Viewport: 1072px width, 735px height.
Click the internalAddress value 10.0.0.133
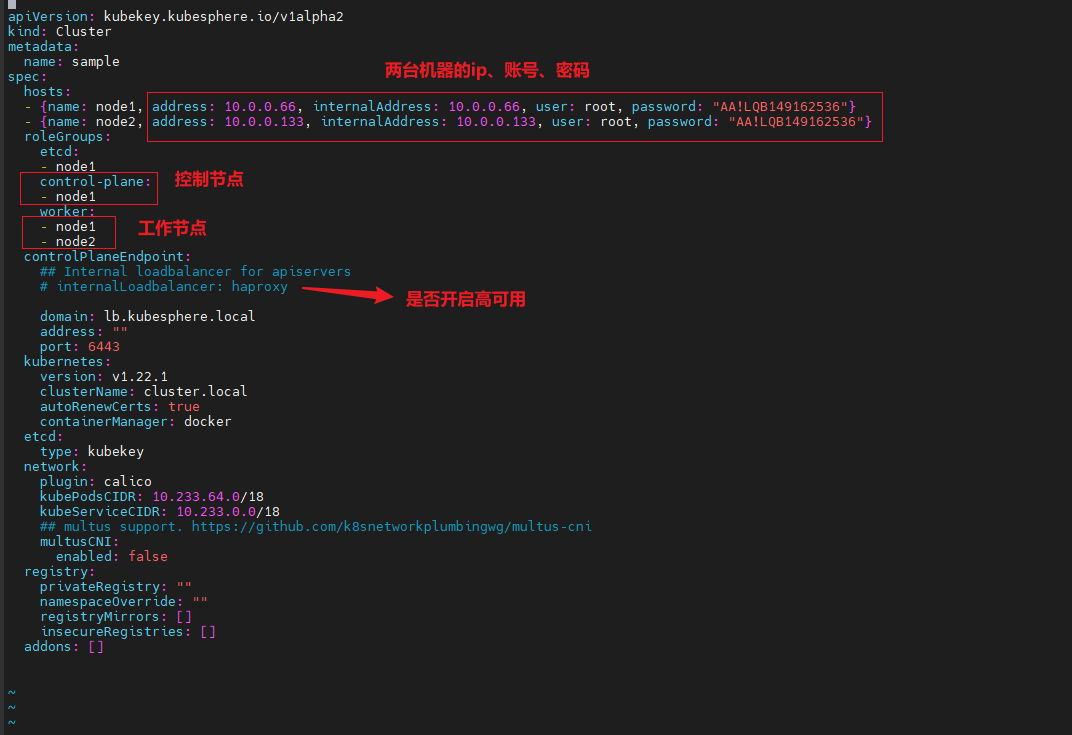[496, 122]
